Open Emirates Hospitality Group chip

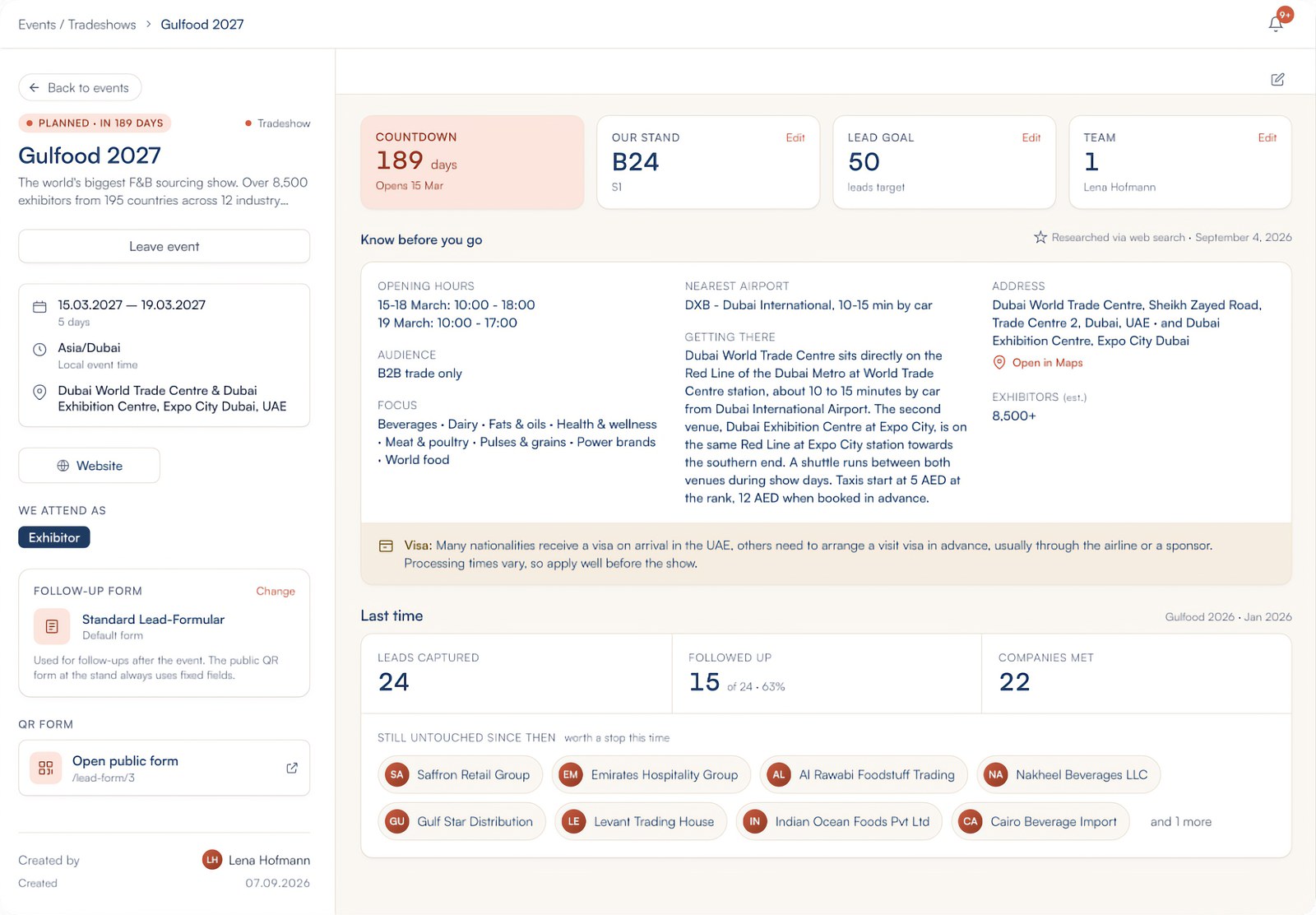coord(651,774)
